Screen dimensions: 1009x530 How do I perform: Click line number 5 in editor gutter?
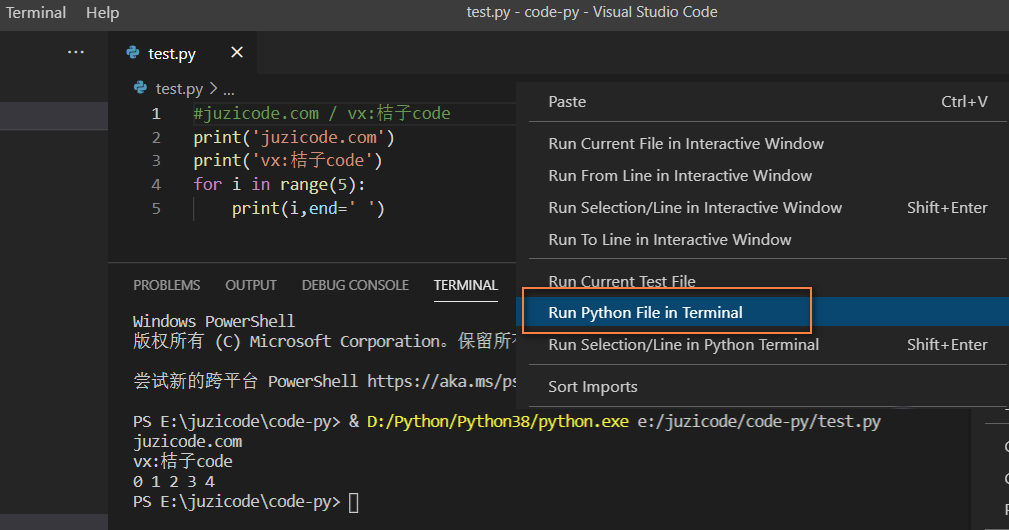coord(156,209)
